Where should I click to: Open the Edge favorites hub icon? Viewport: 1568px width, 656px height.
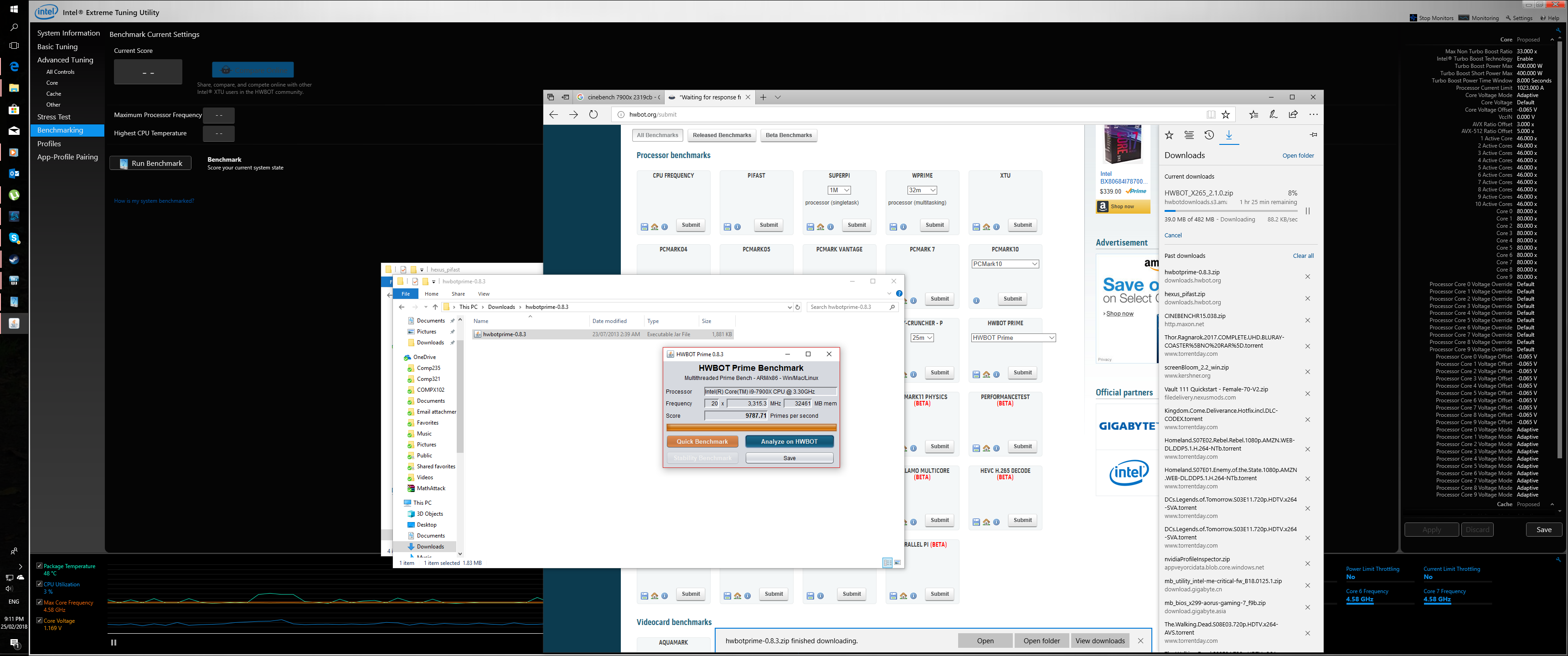click(1253, 114)
